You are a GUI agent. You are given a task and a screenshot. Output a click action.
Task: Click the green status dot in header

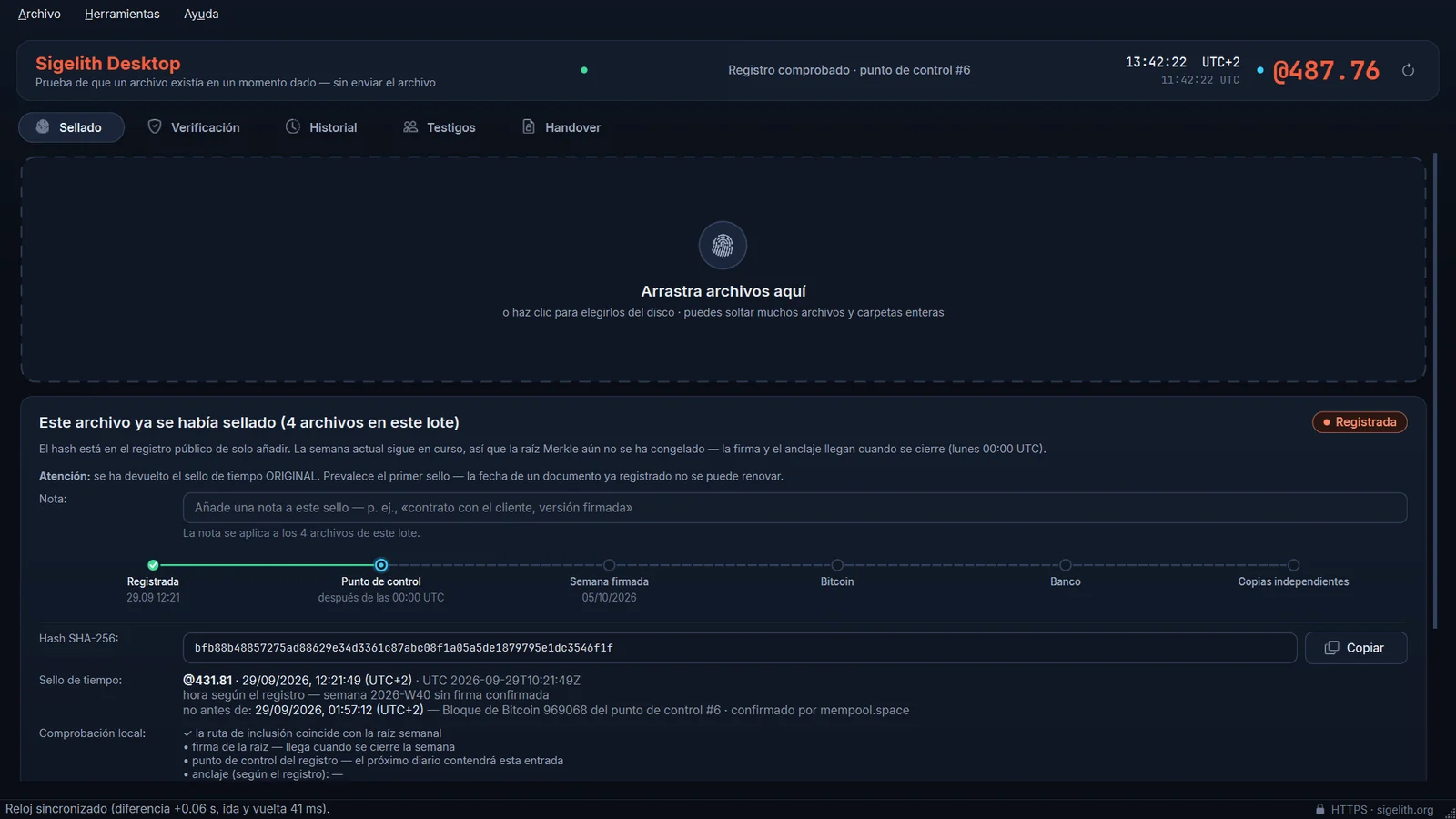584,70
